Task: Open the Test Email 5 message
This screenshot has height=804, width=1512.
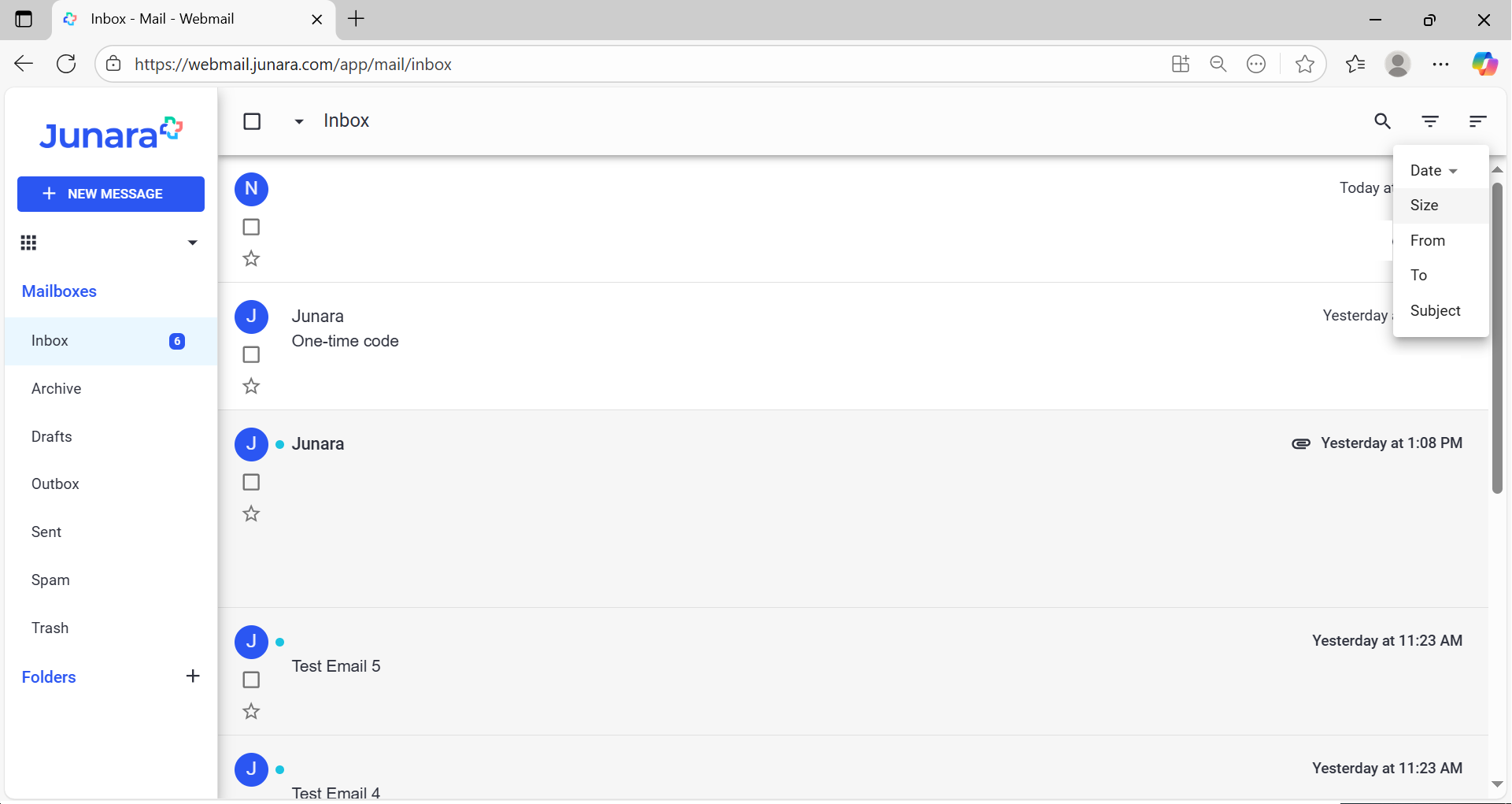Action: click(x=852, y=672)
